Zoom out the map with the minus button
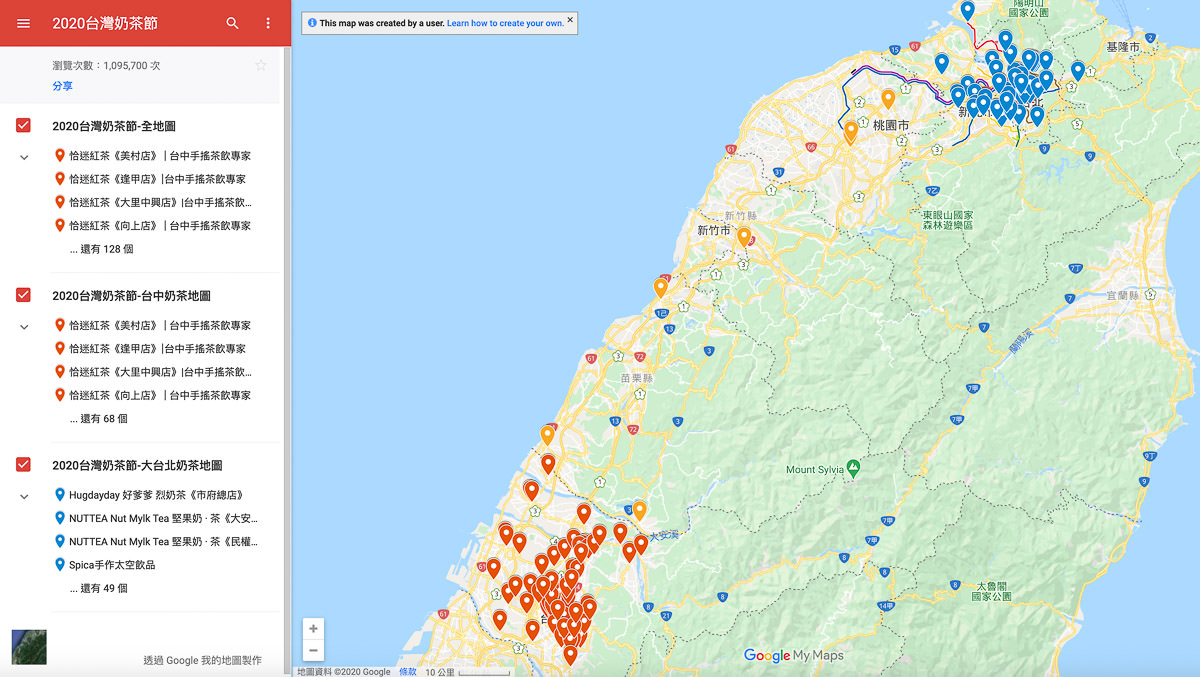This screenshot has width=1200, height=677. [313, 650]
